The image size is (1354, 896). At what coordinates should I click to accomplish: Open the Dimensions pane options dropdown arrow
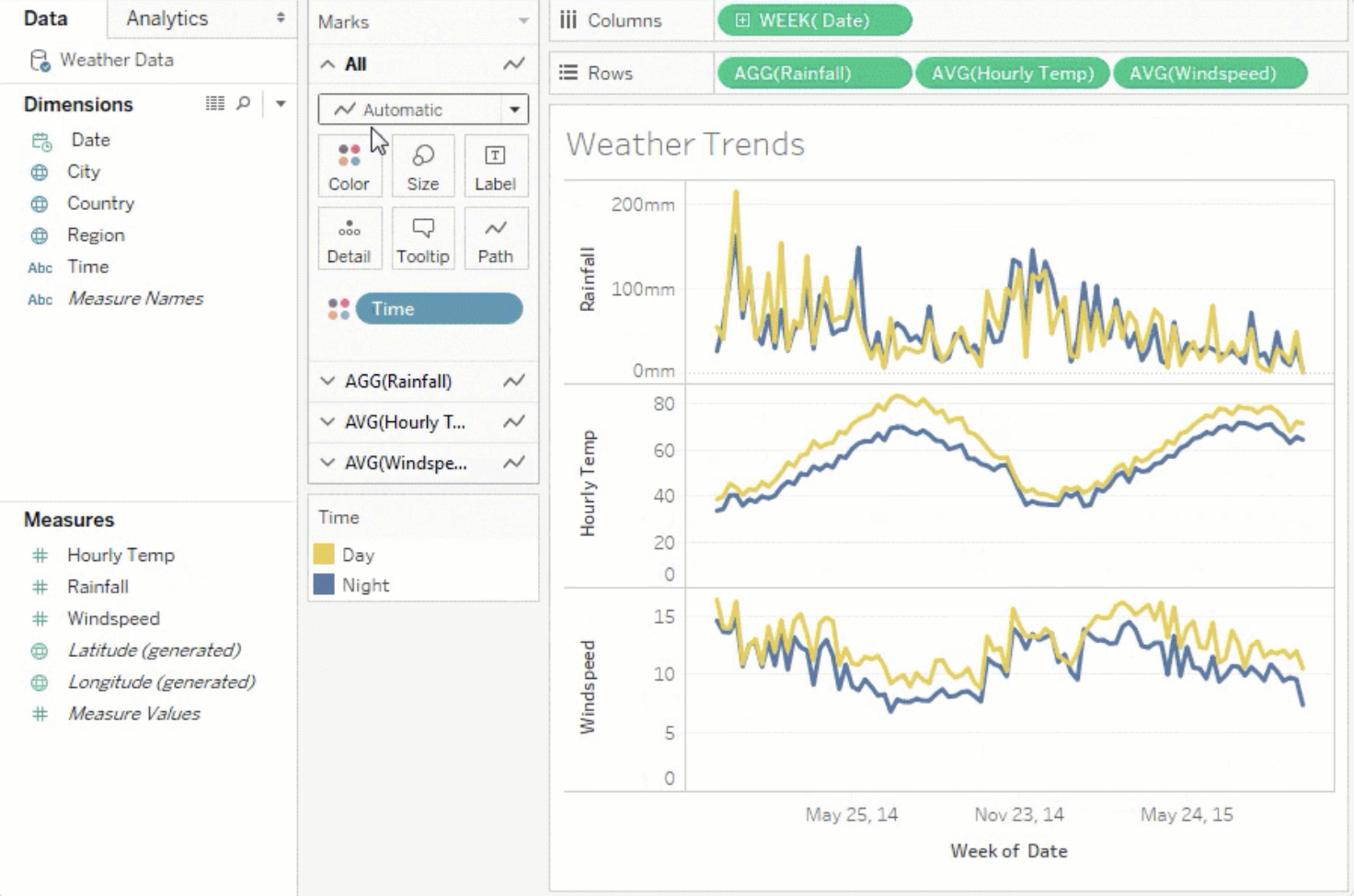click(281, 103)
